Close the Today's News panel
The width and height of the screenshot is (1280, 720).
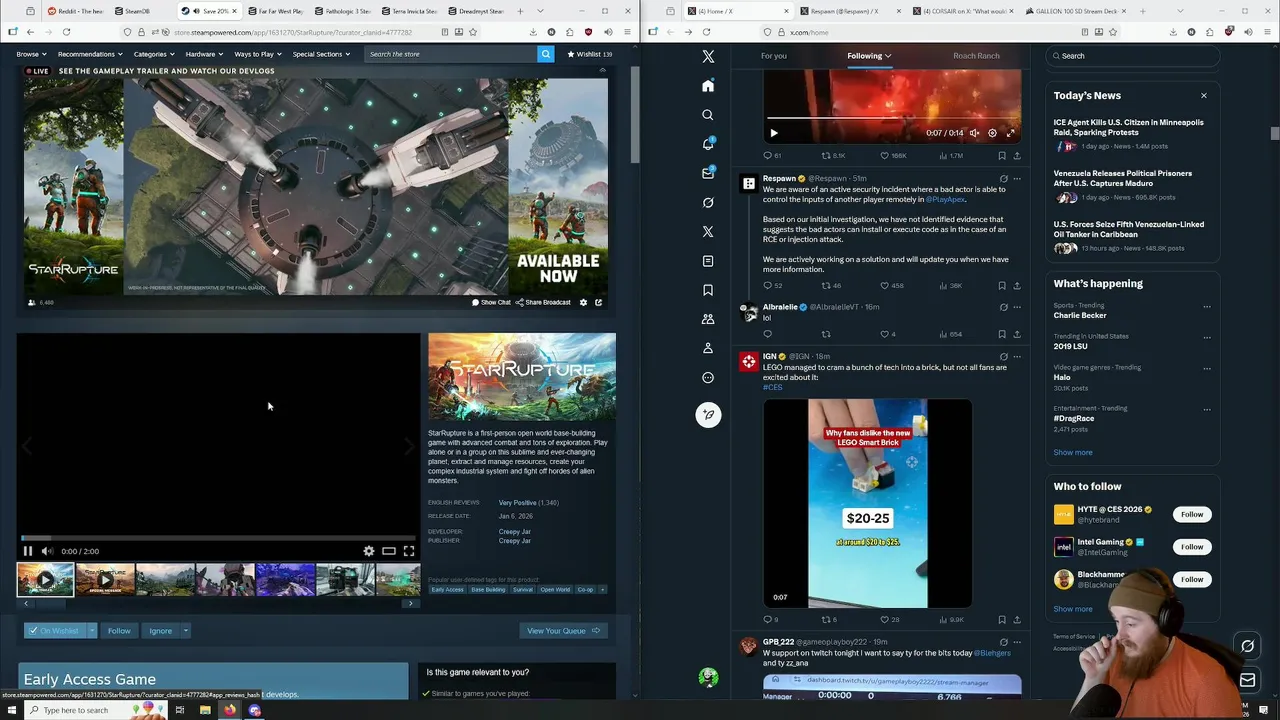(1204, 96)
